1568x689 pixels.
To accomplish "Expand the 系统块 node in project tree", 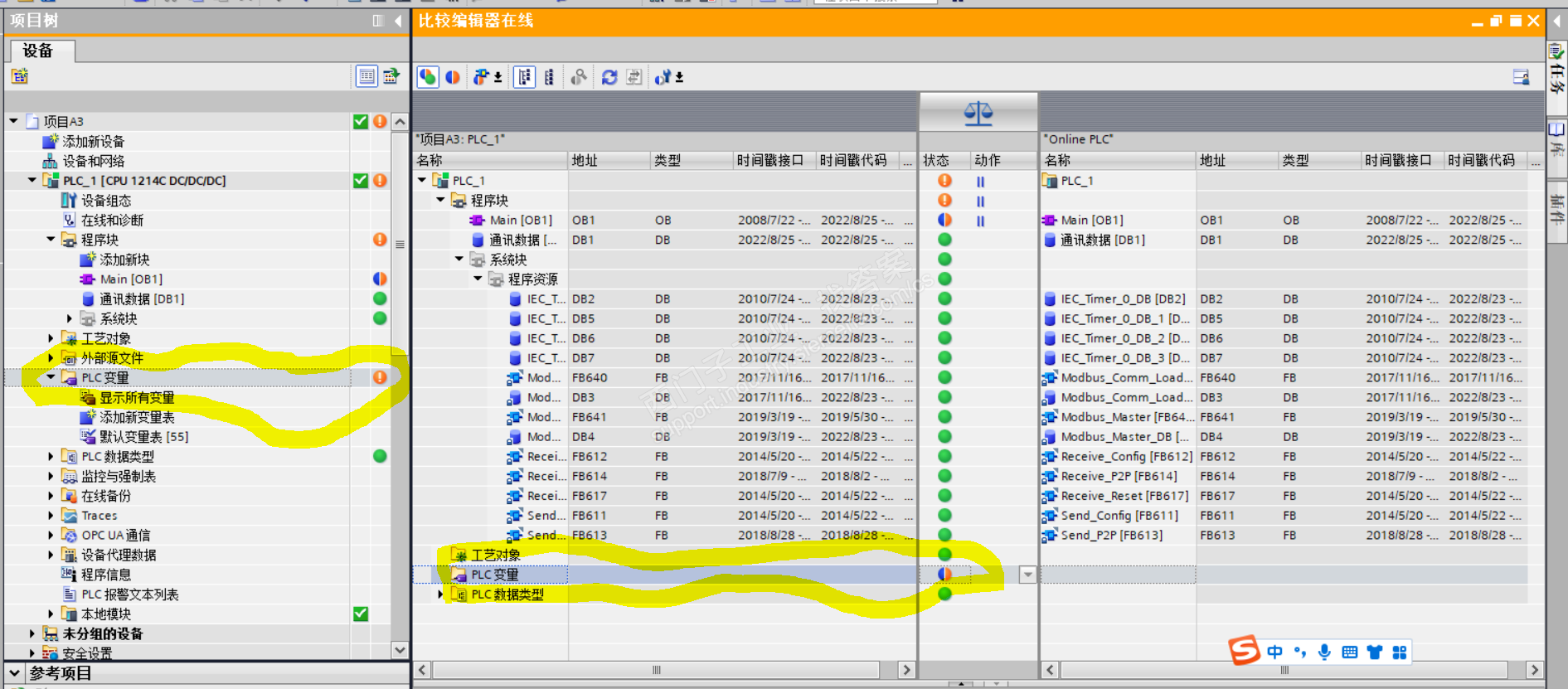I will (70, 318).
